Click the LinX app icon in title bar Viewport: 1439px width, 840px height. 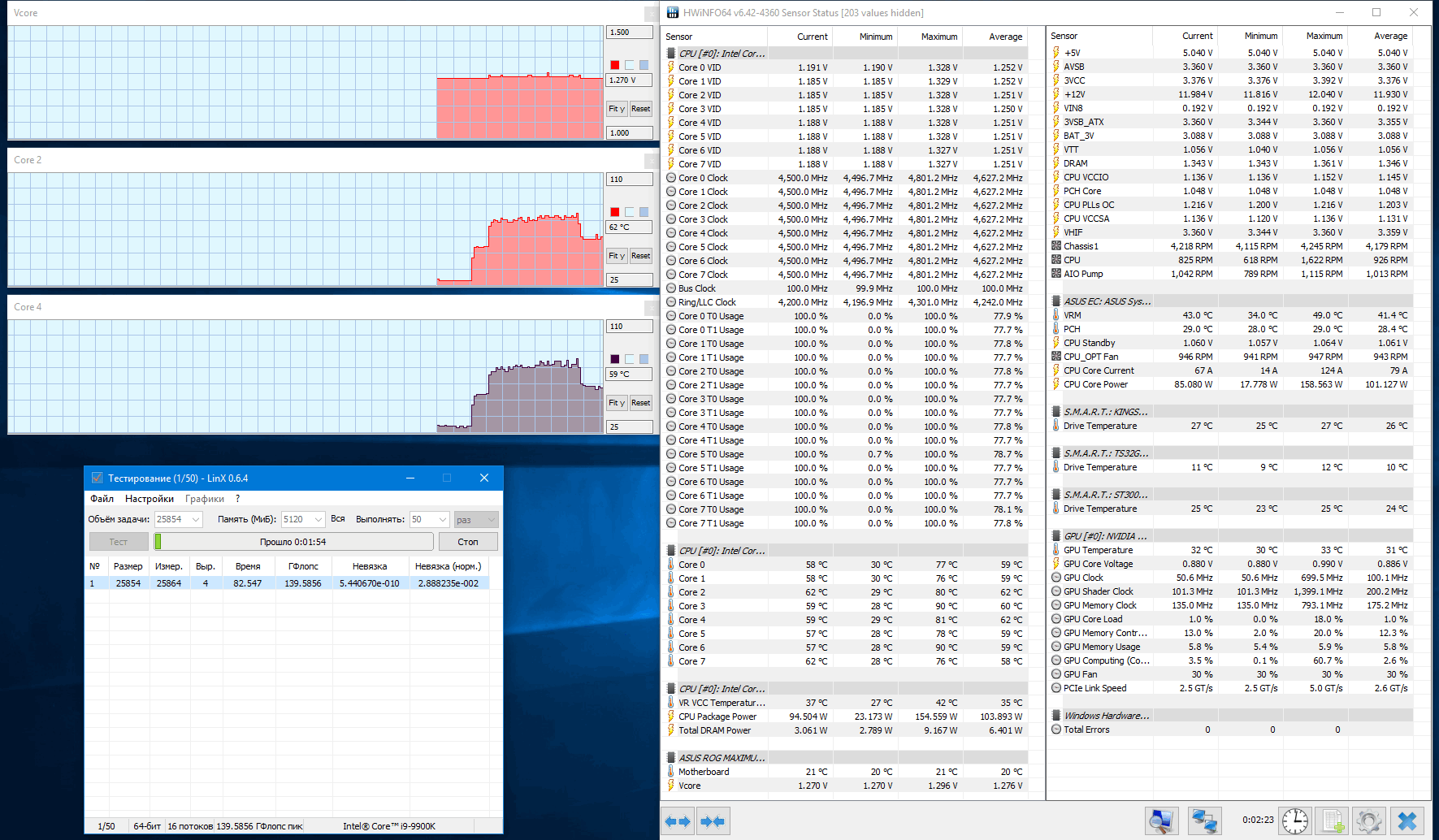(x=97, y=478)
